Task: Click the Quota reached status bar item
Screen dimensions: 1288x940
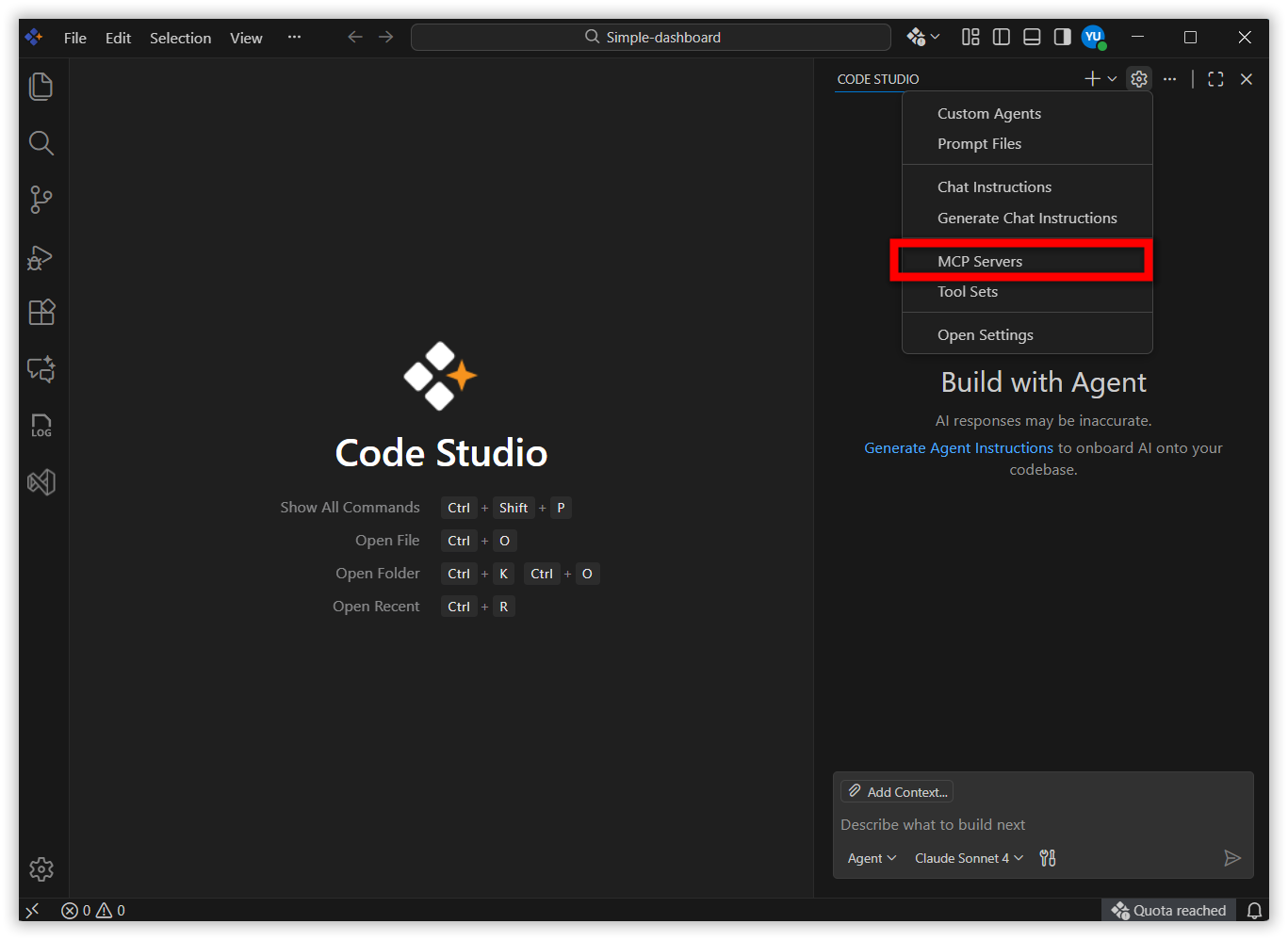Action: 1169,910
